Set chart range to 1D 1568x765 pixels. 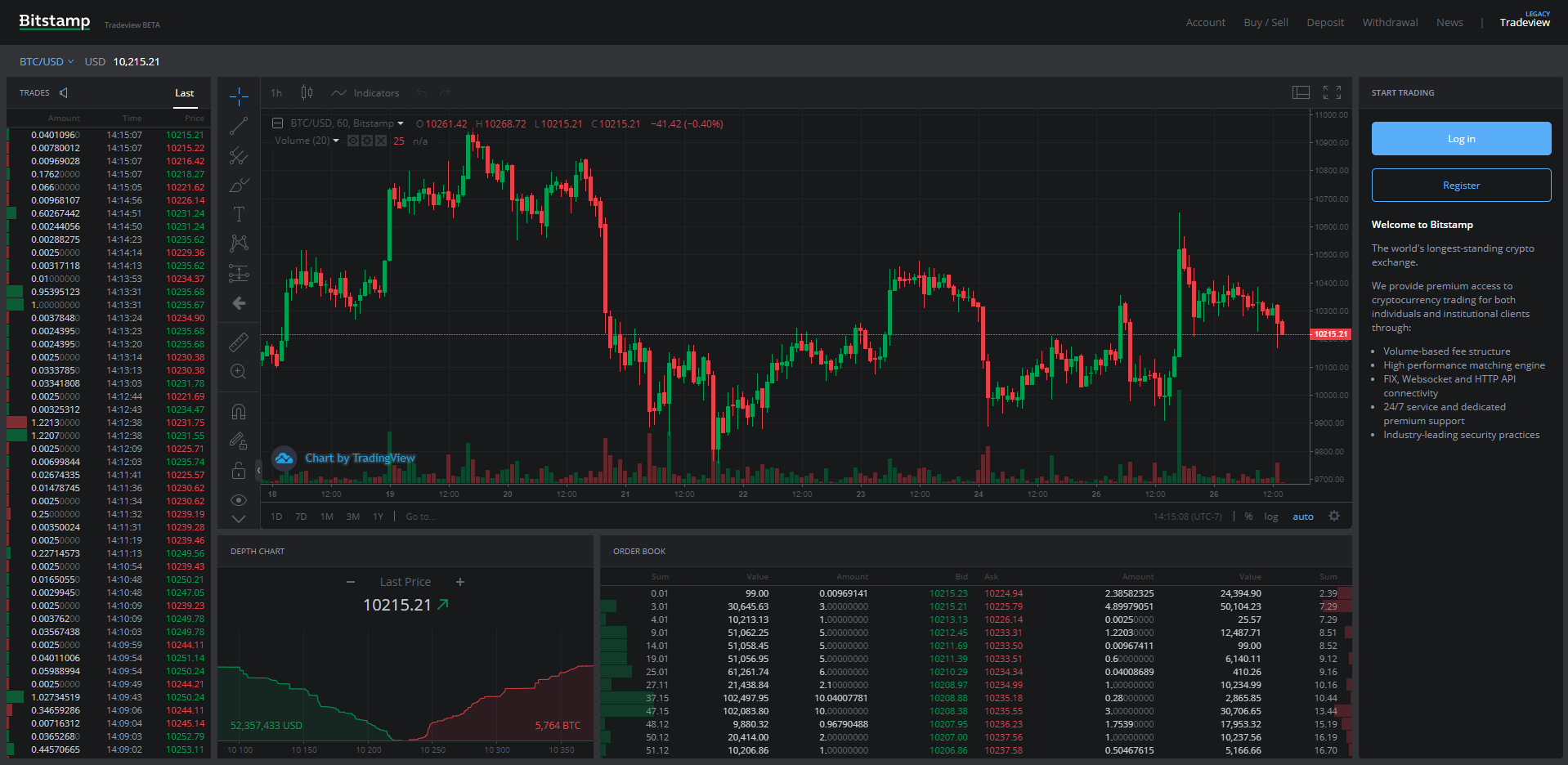point(276,517)
